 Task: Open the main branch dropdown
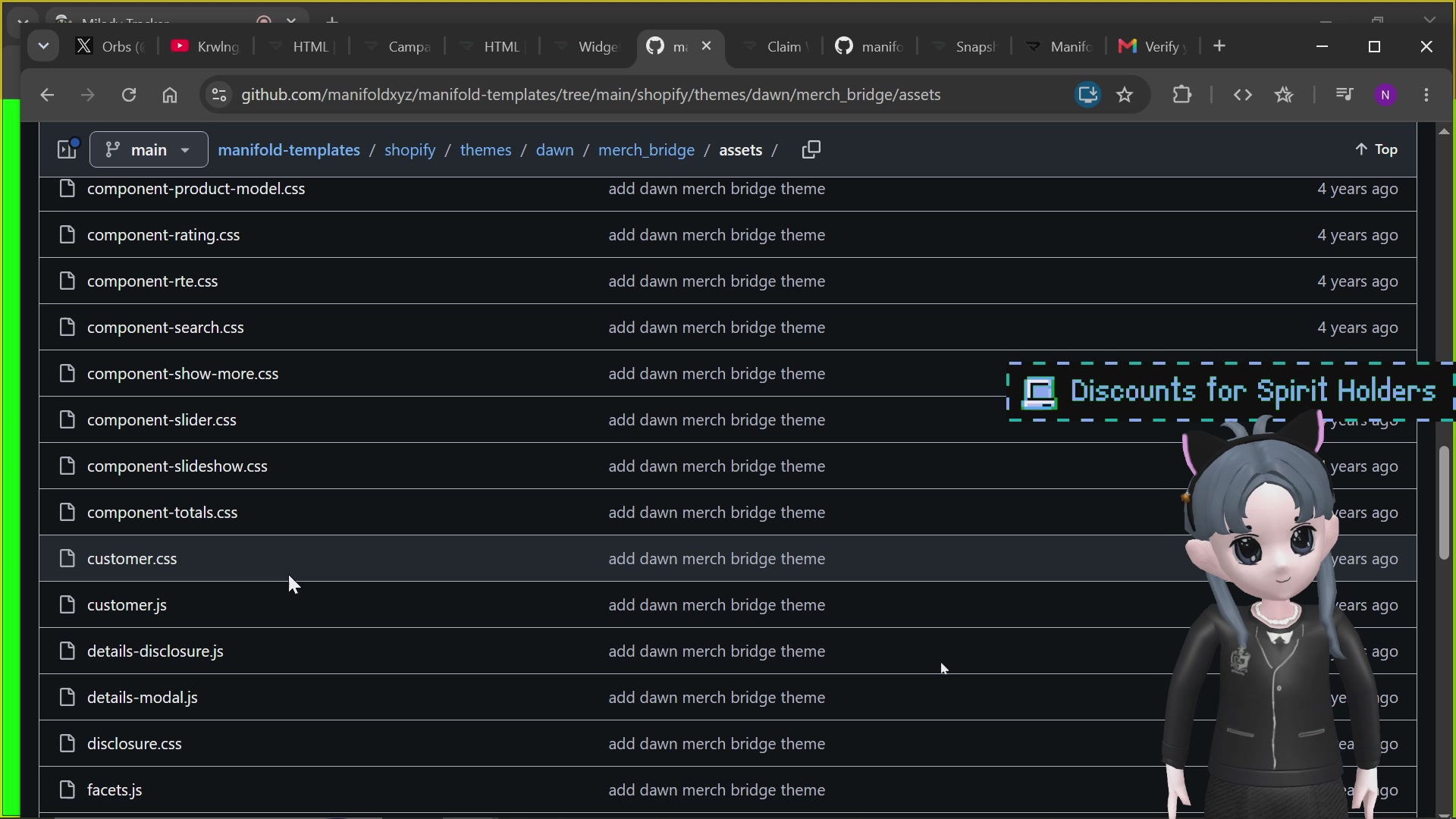pyautogui.click(x=149, y=149)
